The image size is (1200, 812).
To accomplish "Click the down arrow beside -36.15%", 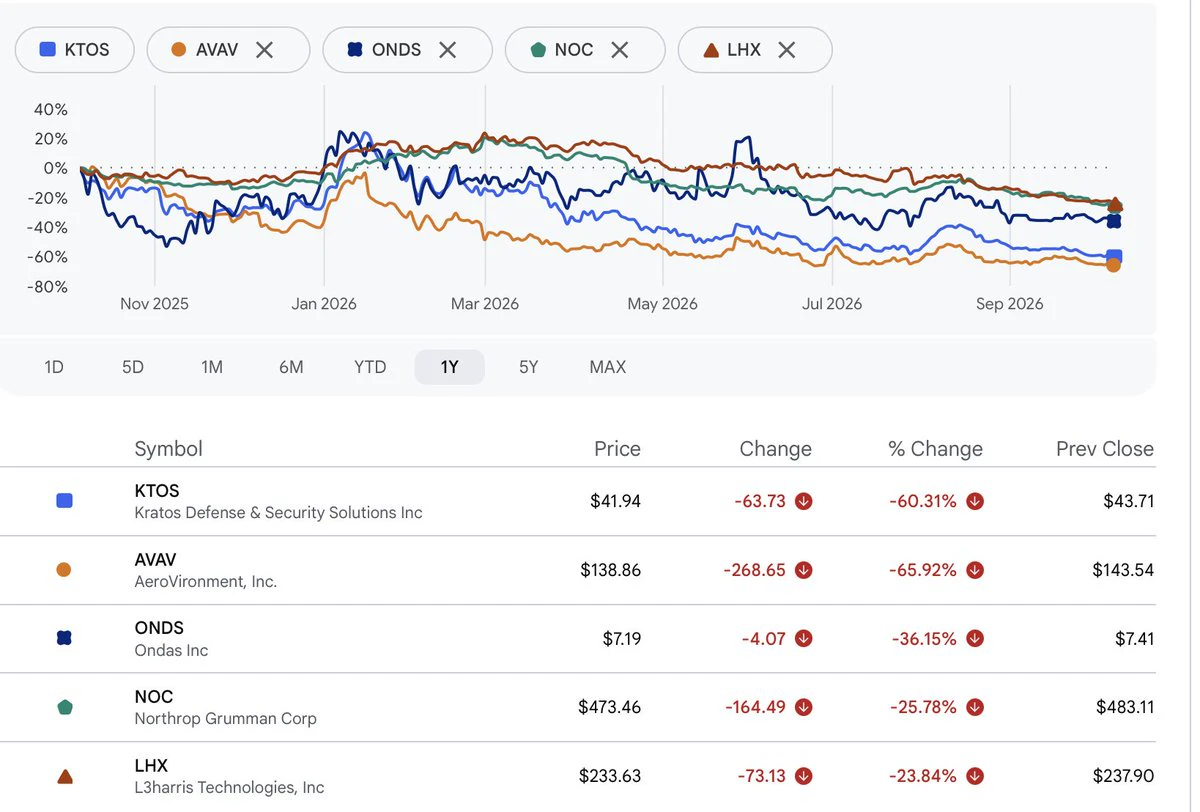I will (975, 638).
